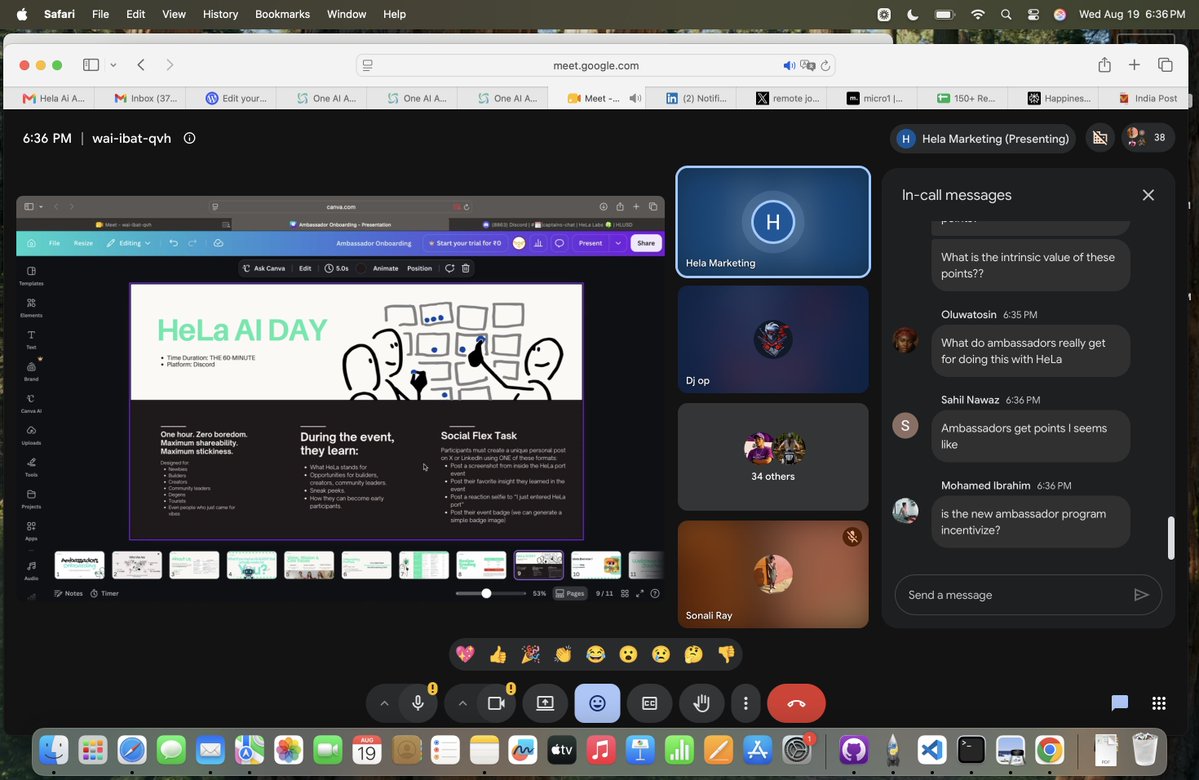Click the send message arrow

pos(1141,595)
